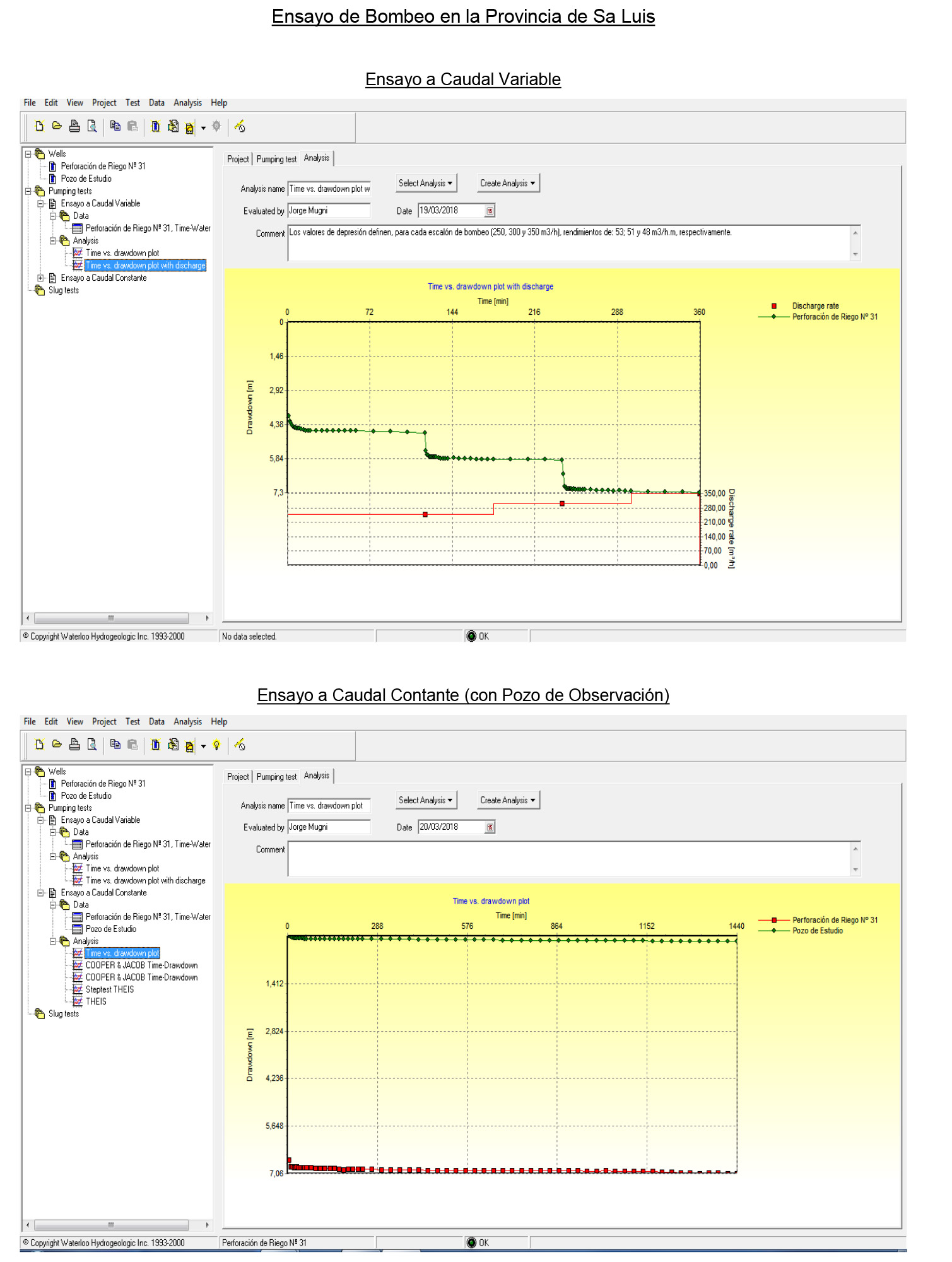Select Pozo de Estudio well in Caudal Variable tree
The height and width of the screenshot is (1262, 952).
pyautogui.click(x=86, y=179)
